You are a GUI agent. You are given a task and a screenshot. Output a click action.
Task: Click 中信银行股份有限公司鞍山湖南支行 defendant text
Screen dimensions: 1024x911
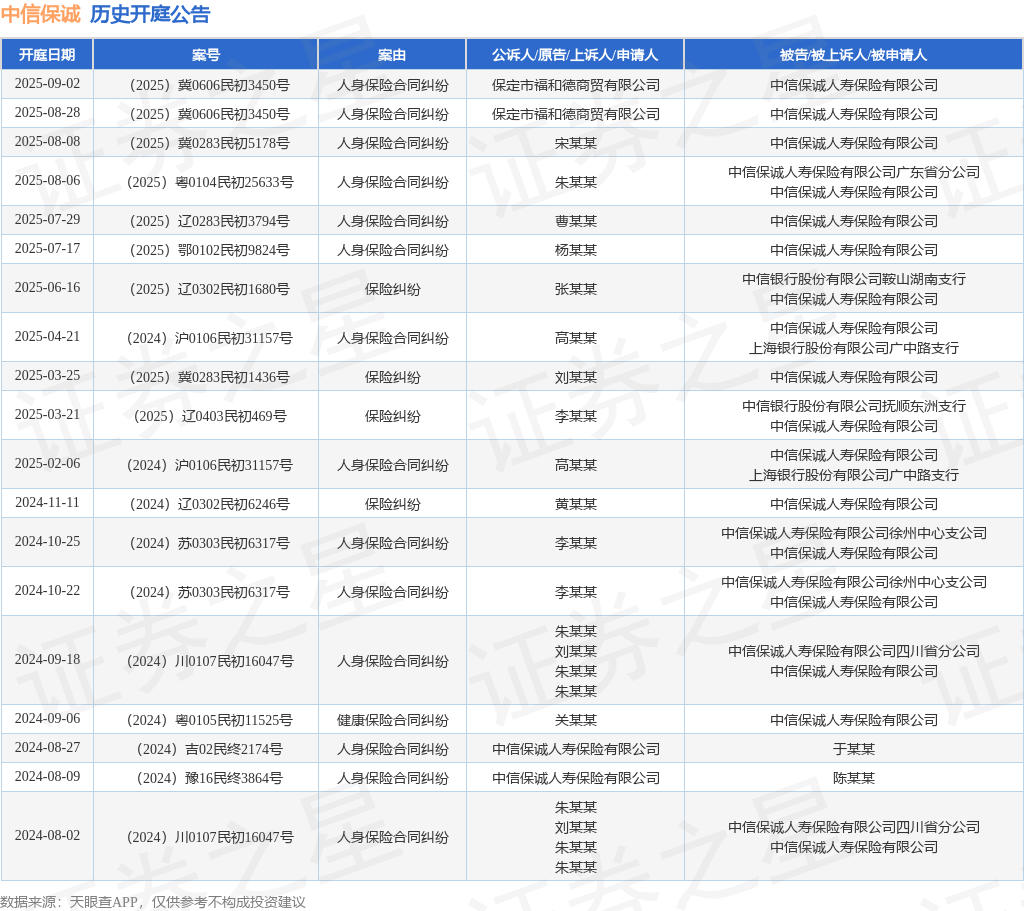854,279
